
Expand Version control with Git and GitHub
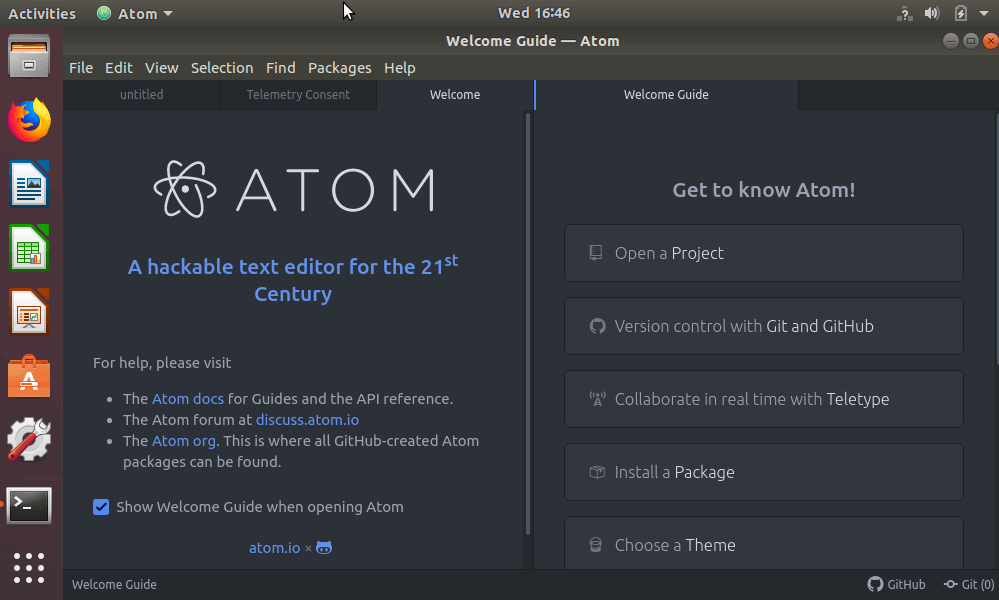tap(764, 326)
